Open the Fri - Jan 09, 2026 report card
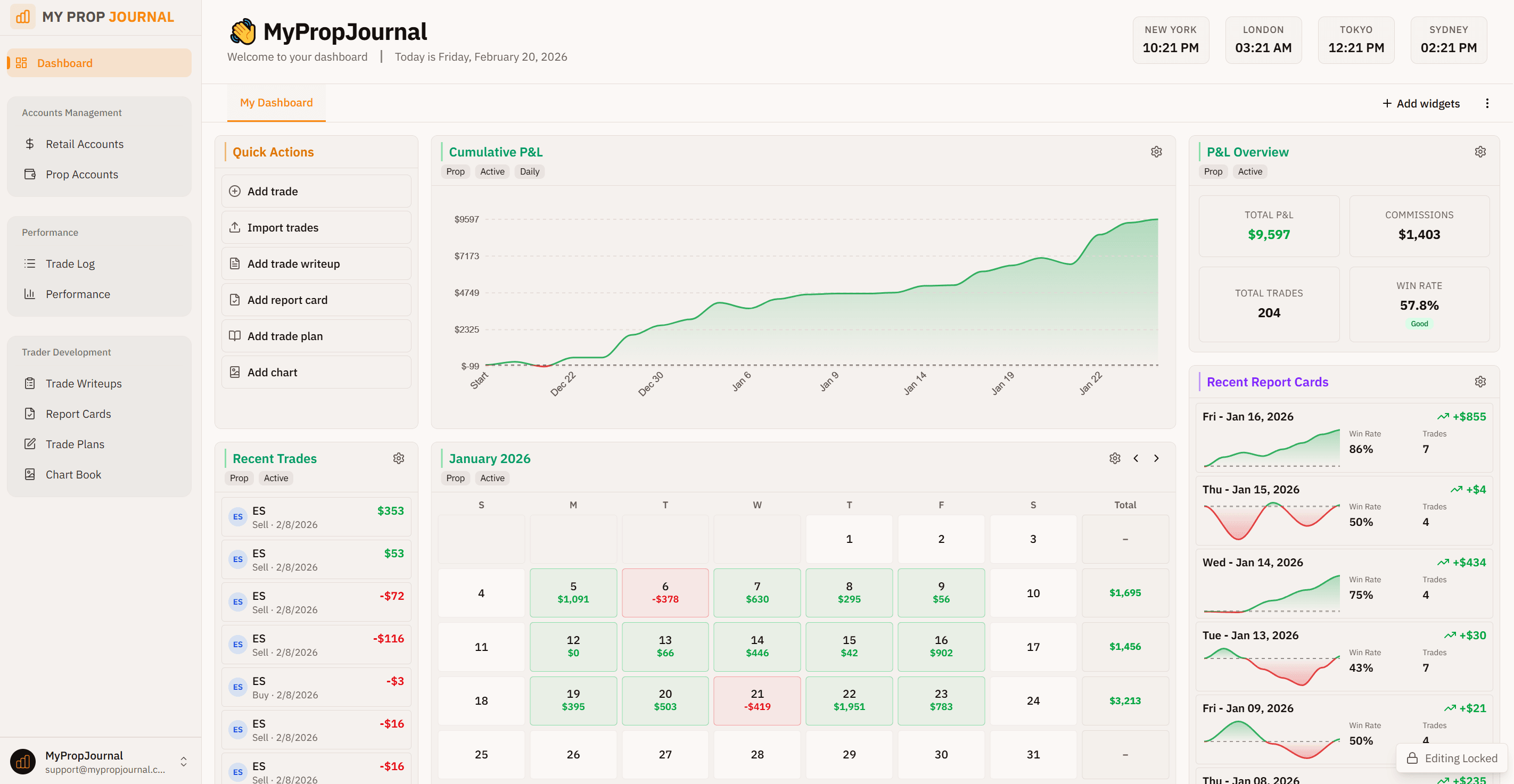This screenshot has width=1514, height=784. [1344, 729]
